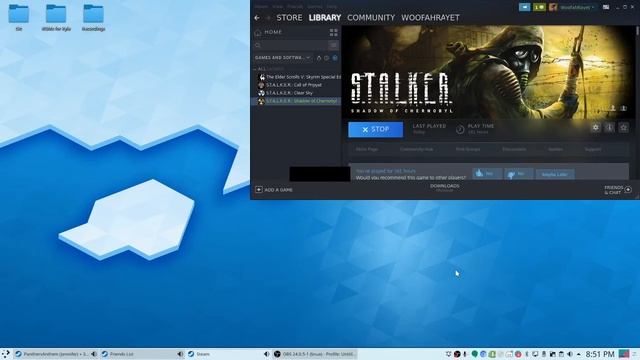This screenshot has width=640, height=360.
Task: Toggle the ready-to-play filter icon
Action: [335, 58]
